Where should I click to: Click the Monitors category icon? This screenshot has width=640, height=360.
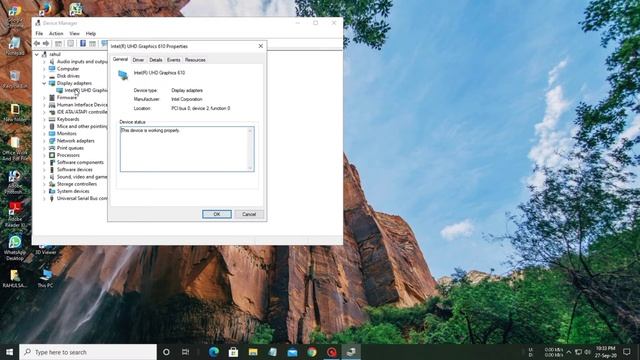coord(52,133)
